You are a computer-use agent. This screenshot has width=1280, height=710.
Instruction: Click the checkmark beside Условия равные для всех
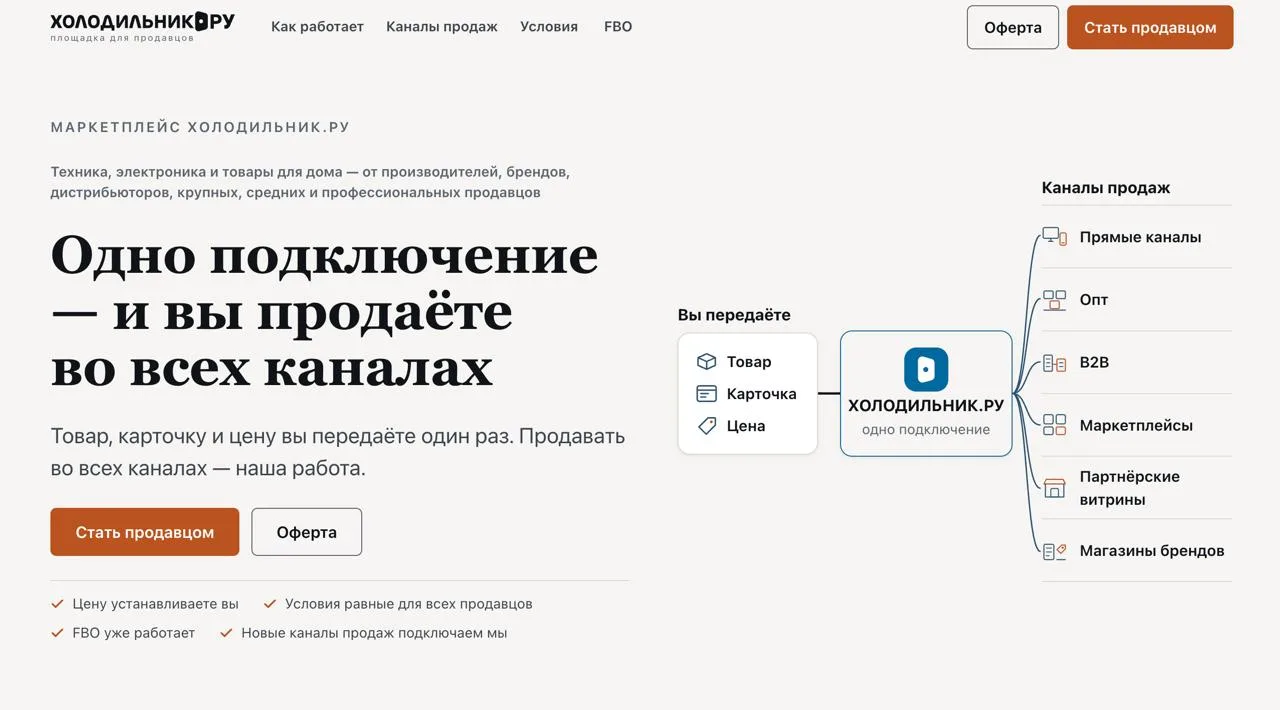click(x=270, y=604)
